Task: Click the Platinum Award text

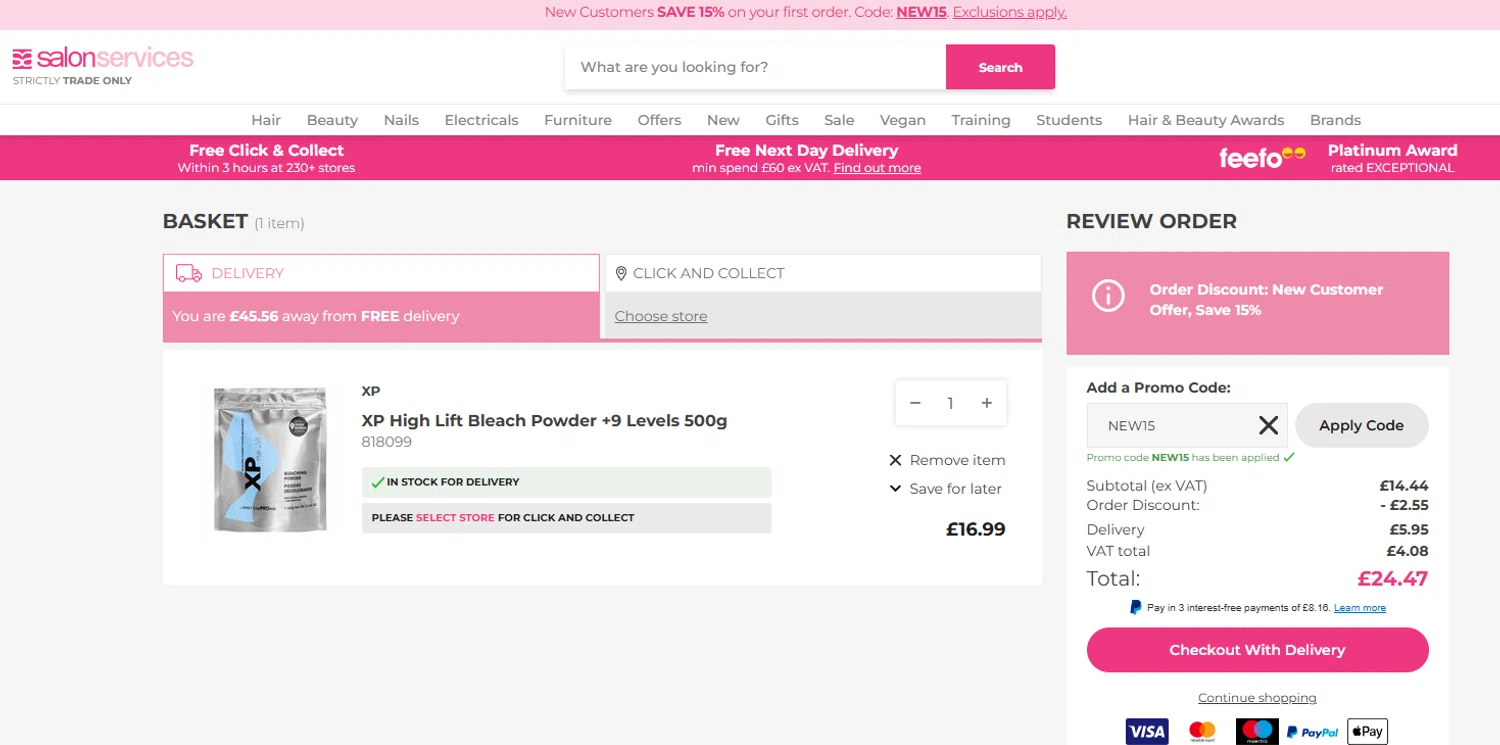Action: tap(1392, 151)
